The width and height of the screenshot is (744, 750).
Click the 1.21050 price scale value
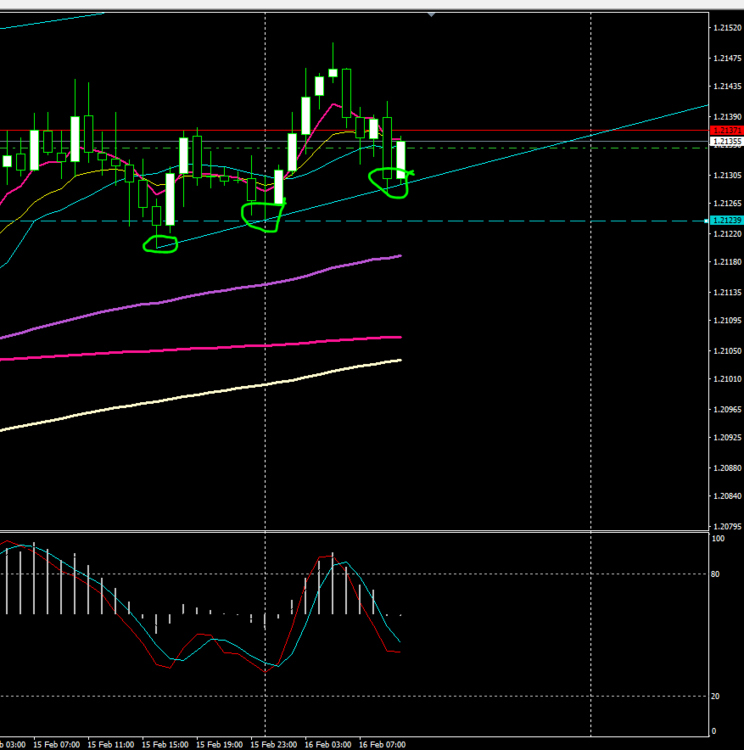727,351
